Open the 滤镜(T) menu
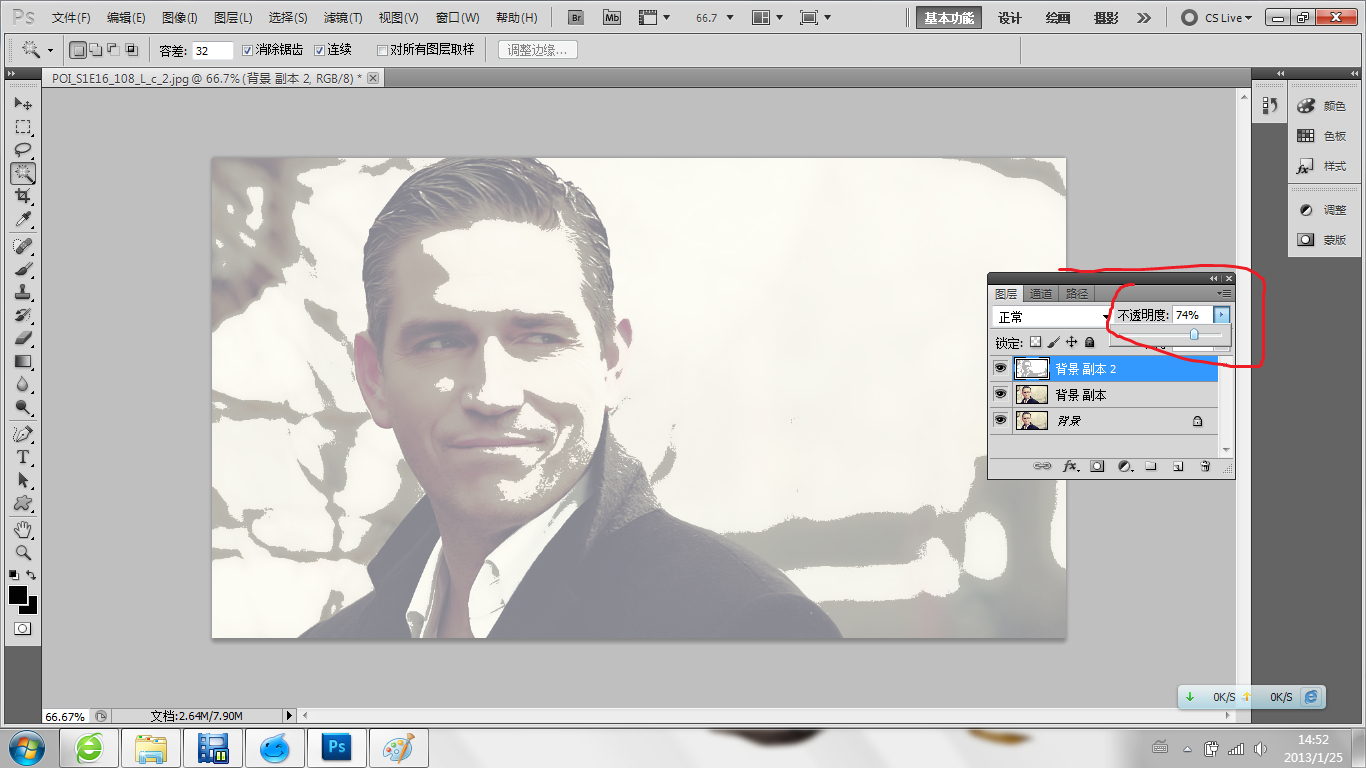Viewport: 1366px width, 768px height. (x=343, y=18)
